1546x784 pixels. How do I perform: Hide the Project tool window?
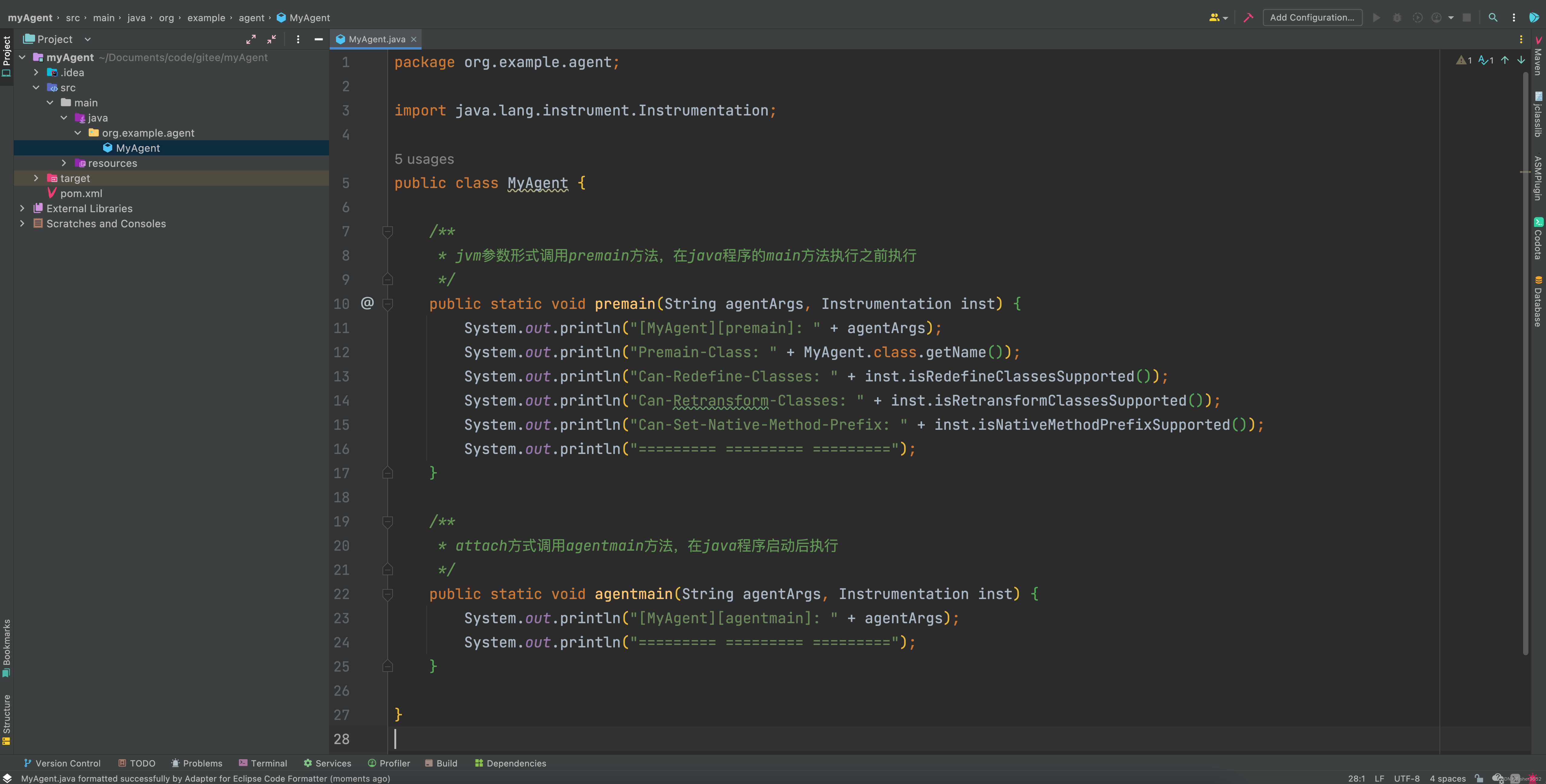coord(319,39)
